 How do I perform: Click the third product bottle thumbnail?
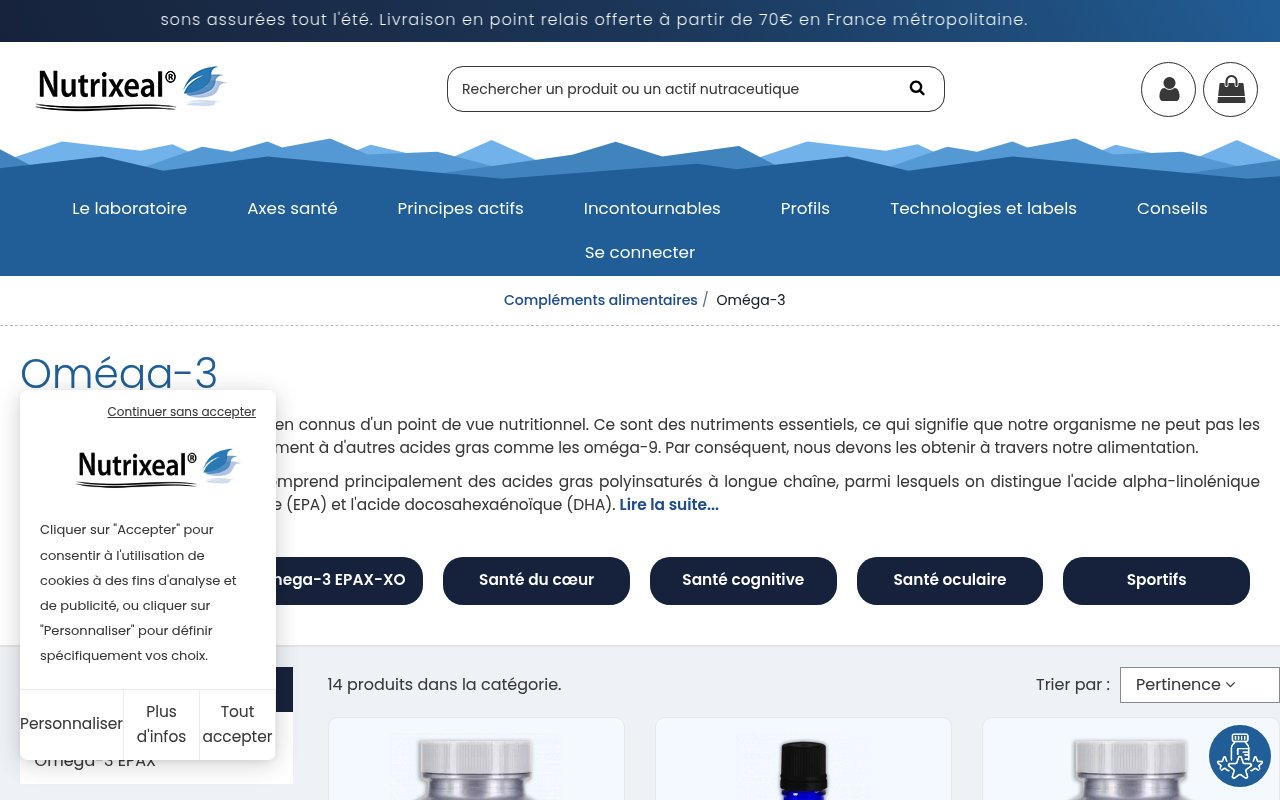click(x=1130, y=760)
